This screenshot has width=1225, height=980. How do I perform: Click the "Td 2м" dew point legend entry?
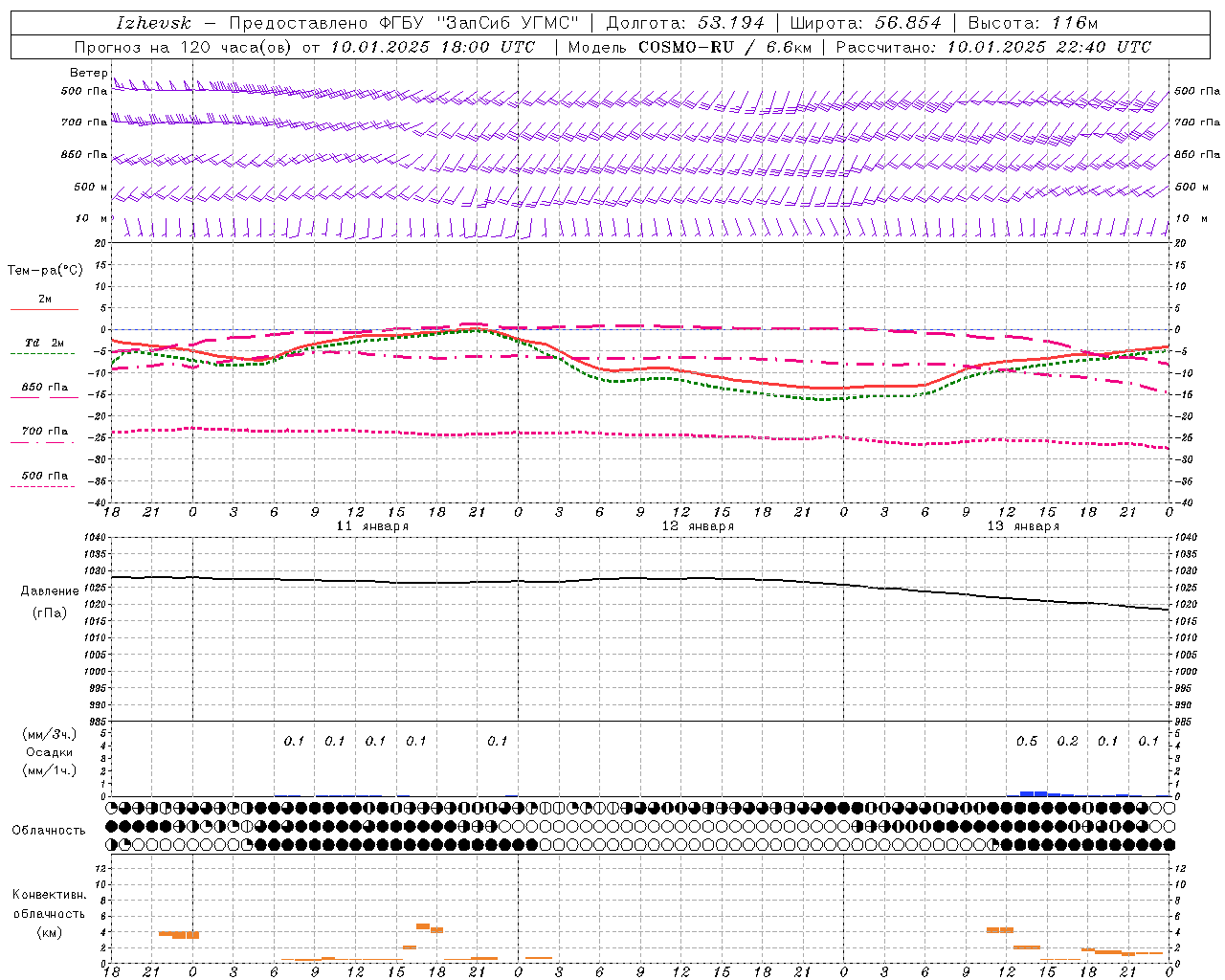pyautogui.click(x=45, y=343)
